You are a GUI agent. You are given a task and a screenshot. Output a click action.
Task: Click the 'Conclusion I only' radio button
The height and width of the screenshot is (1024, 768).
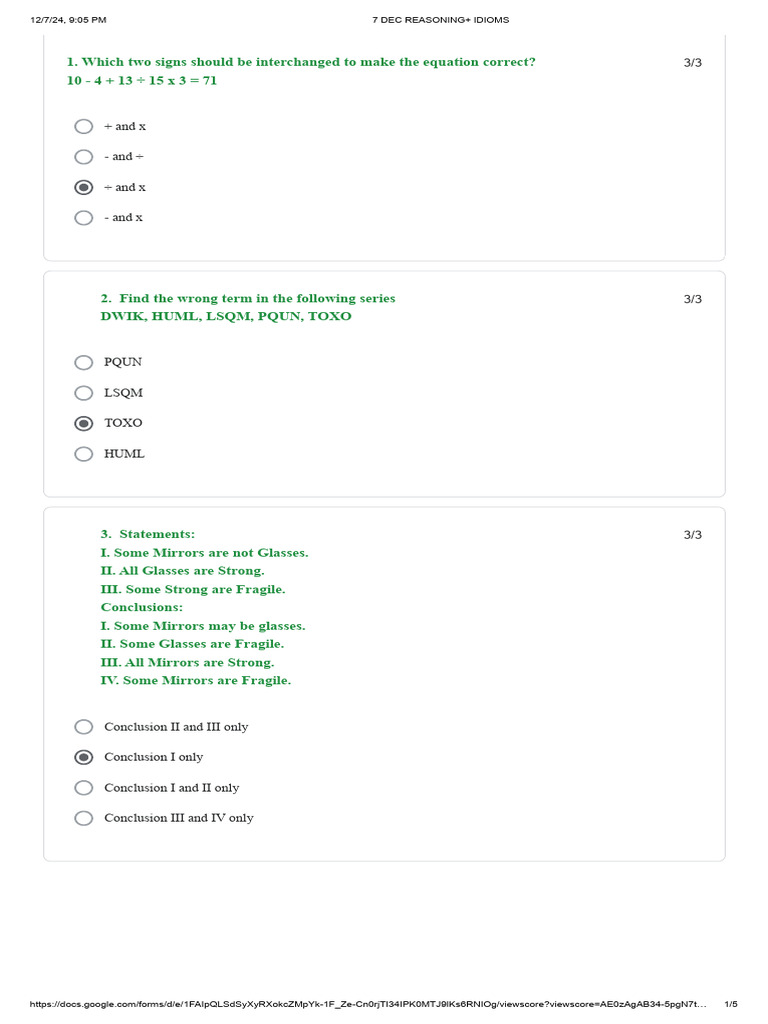coord(84,757)
